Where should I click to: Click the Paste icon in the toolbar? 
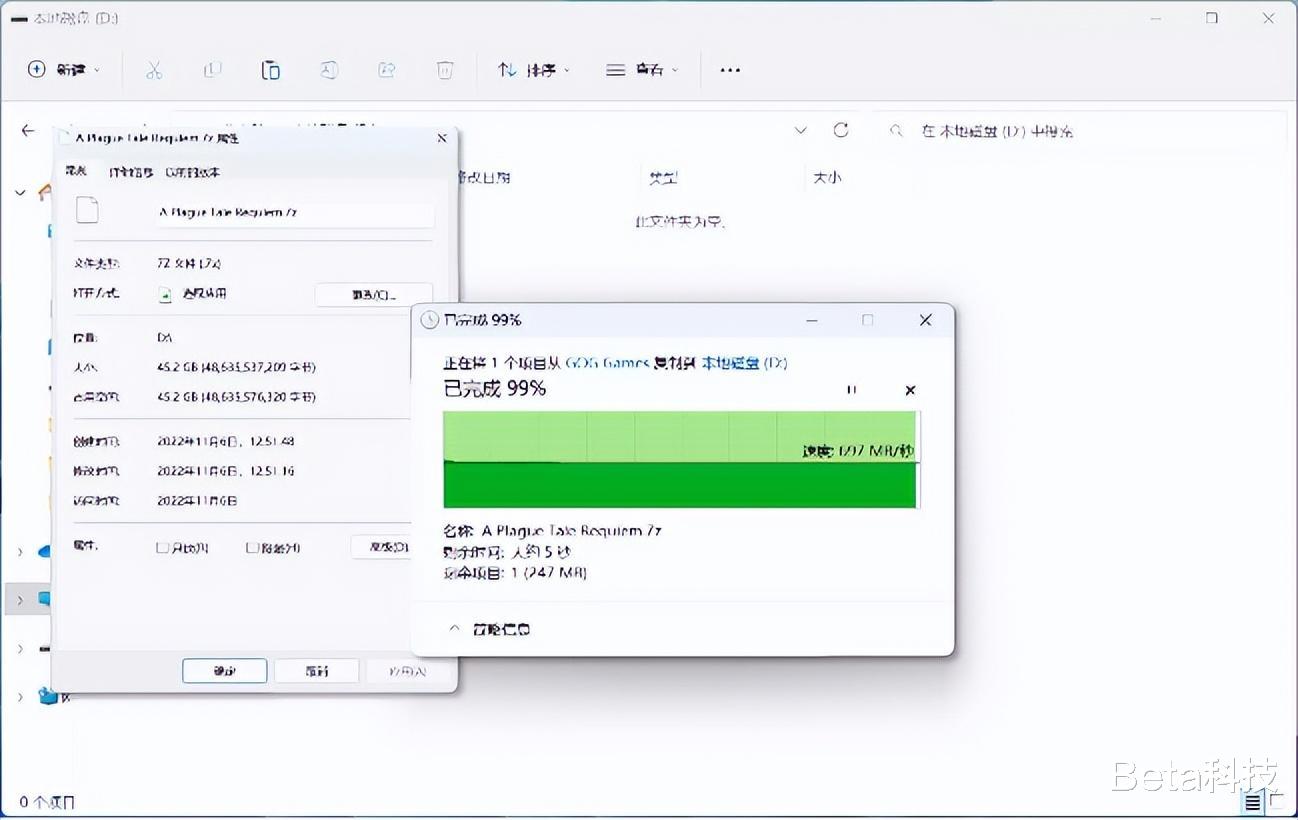point(270,69)
